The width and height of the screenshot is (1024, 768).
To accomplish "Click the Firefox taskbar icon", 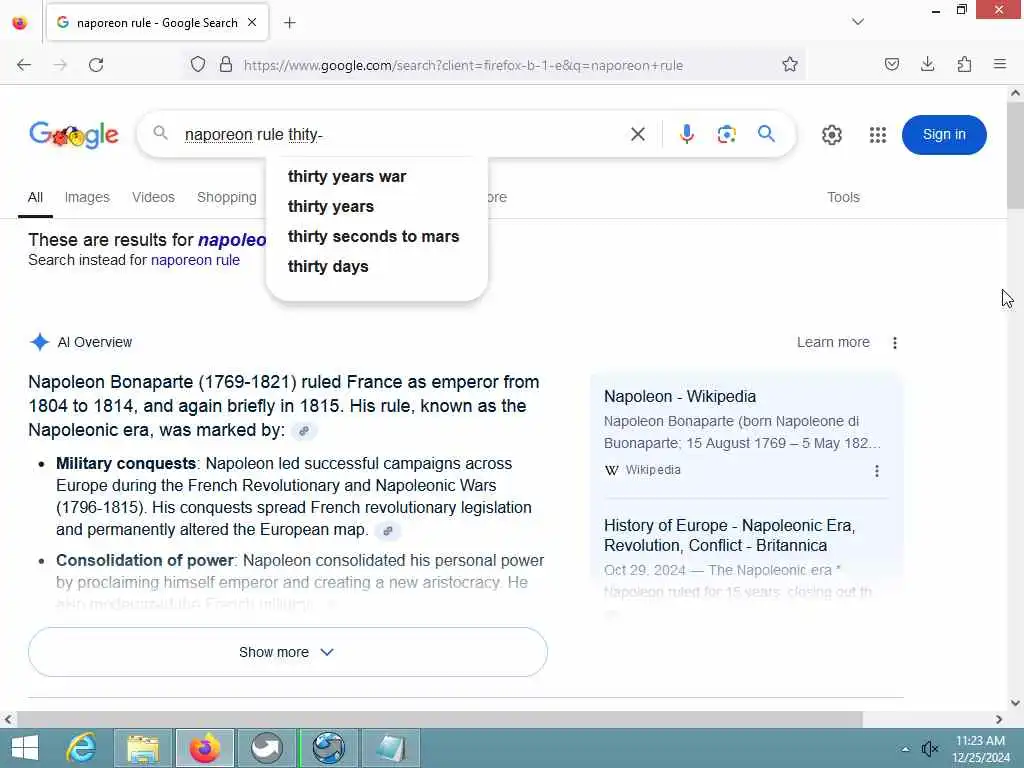I will point(204,748).
